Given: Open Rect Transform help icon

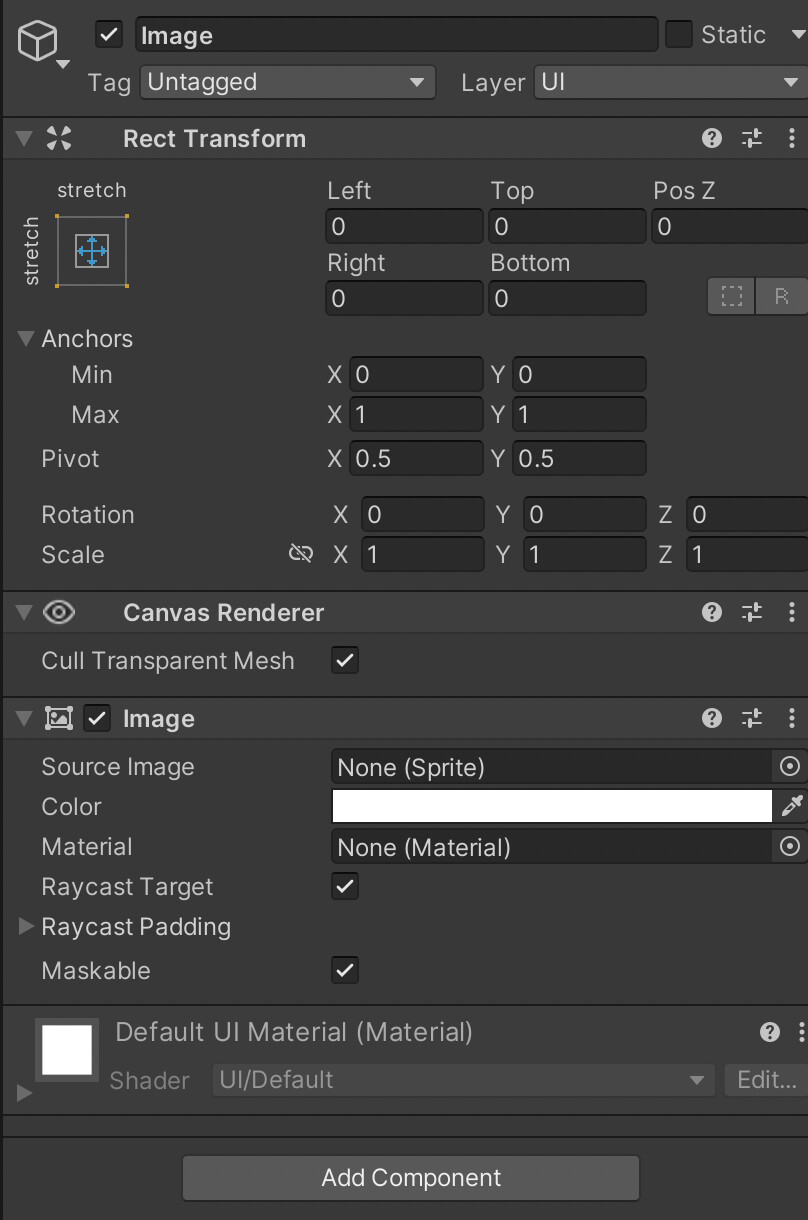Looking at the screenshot, I should [x=712, y=139].
